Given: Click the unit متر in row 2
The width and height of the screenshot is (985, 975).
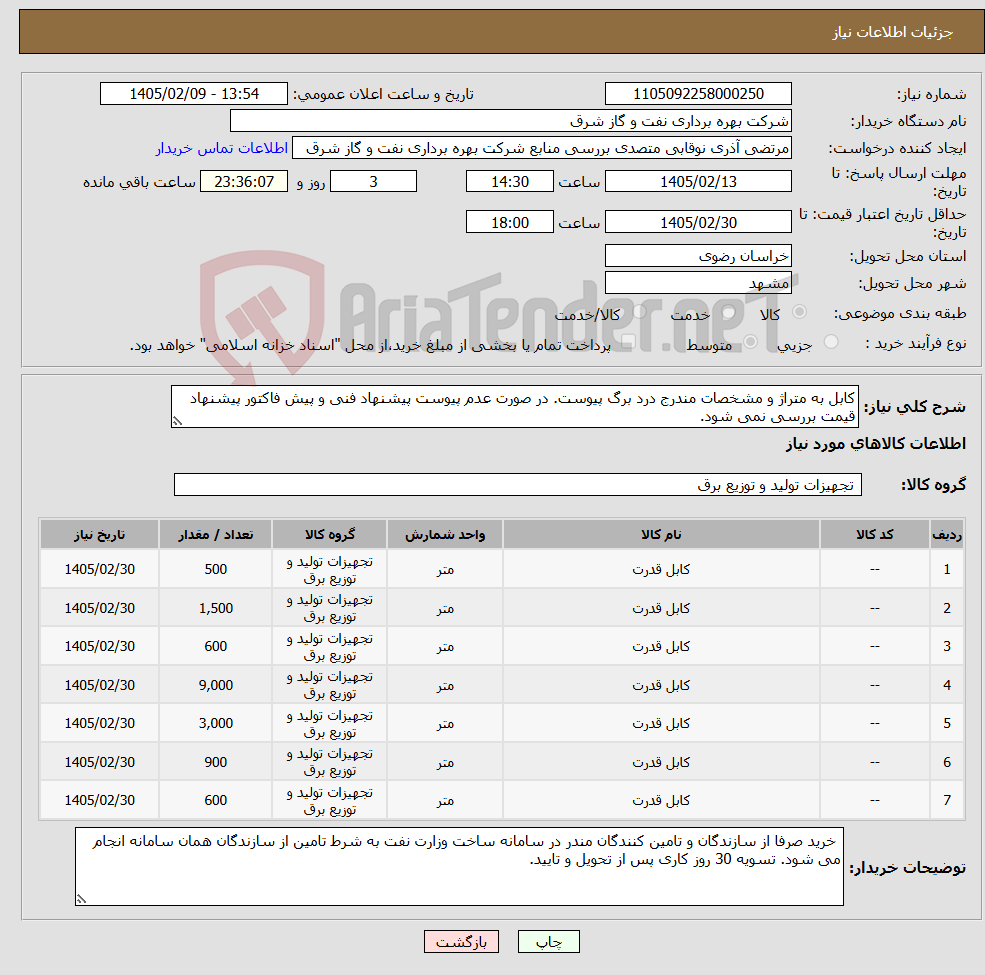Looking at the screenshot, I should (445, 608).
